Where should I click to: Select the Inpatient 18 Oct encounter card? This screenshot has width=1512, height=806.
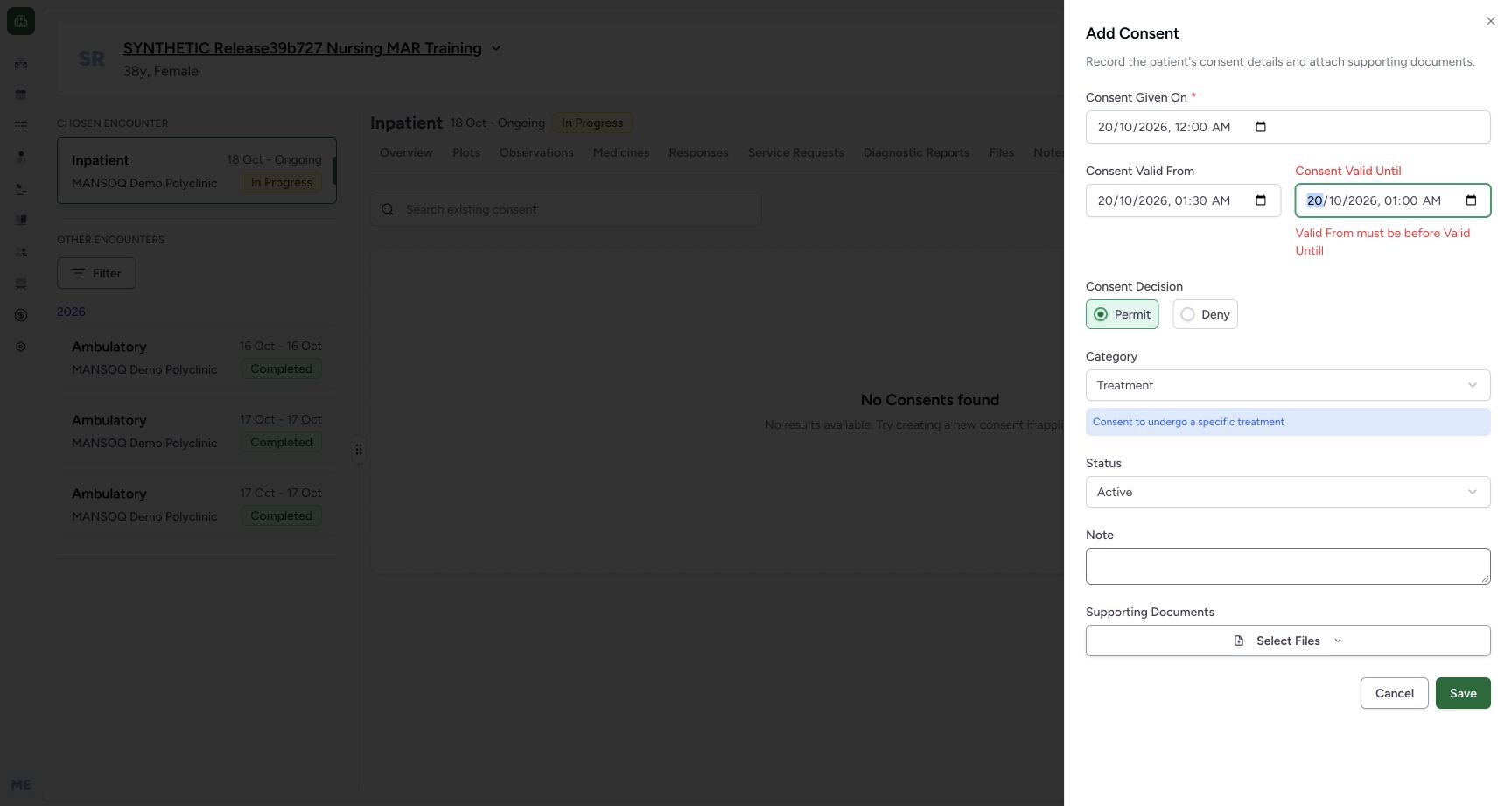[197, 171]
